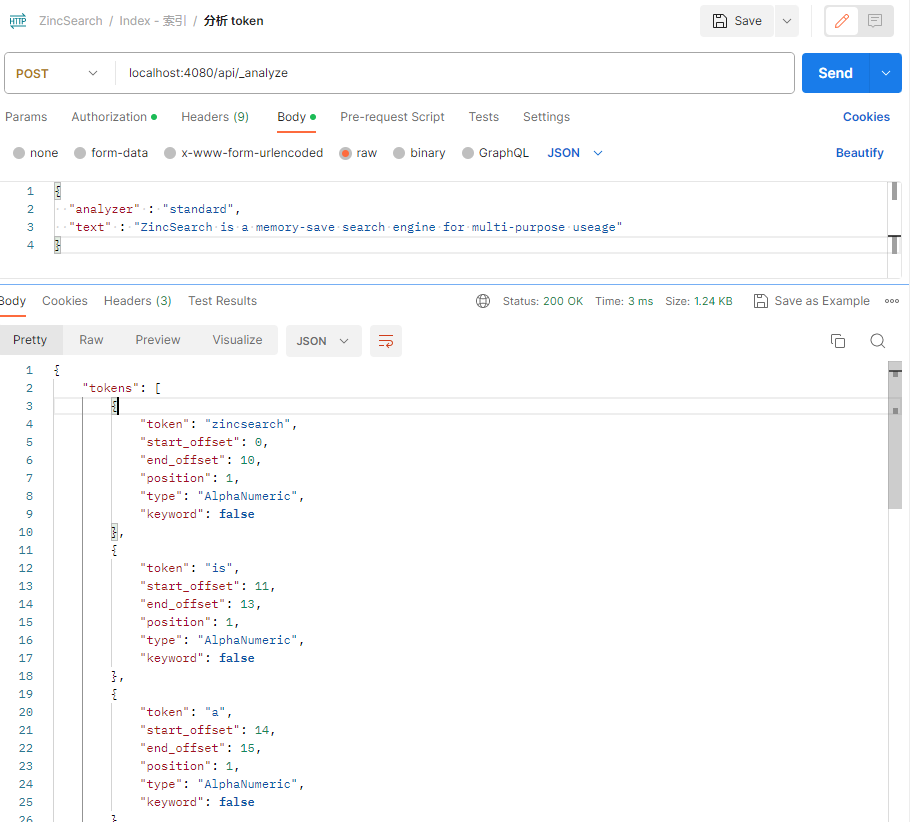Viewport: 917px width, 822px height.
Task: Click the start_offset 14 value
Action: (x=261, y=730)
